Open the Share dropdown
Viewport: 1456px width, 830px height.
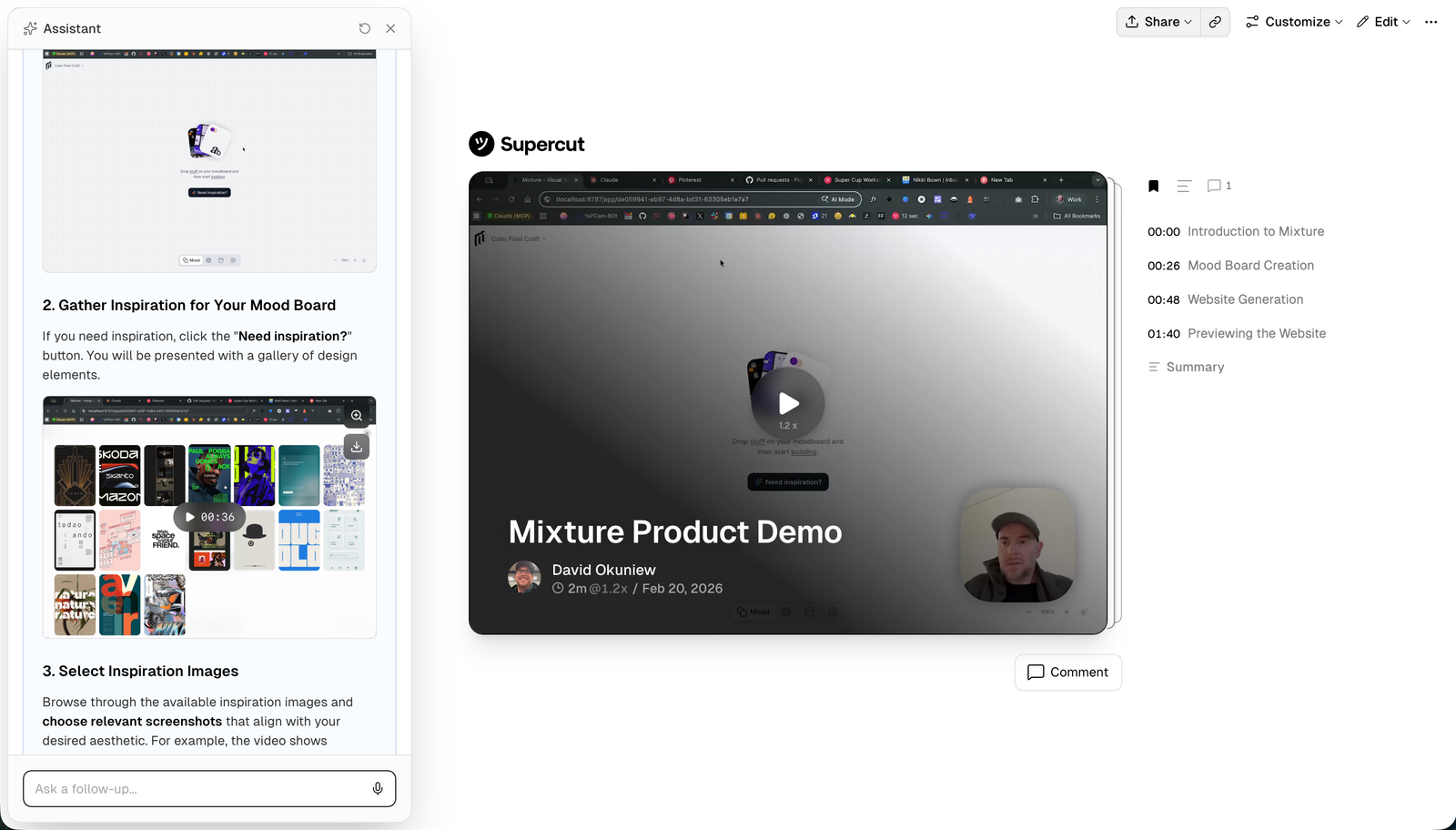coord(1158,22)
